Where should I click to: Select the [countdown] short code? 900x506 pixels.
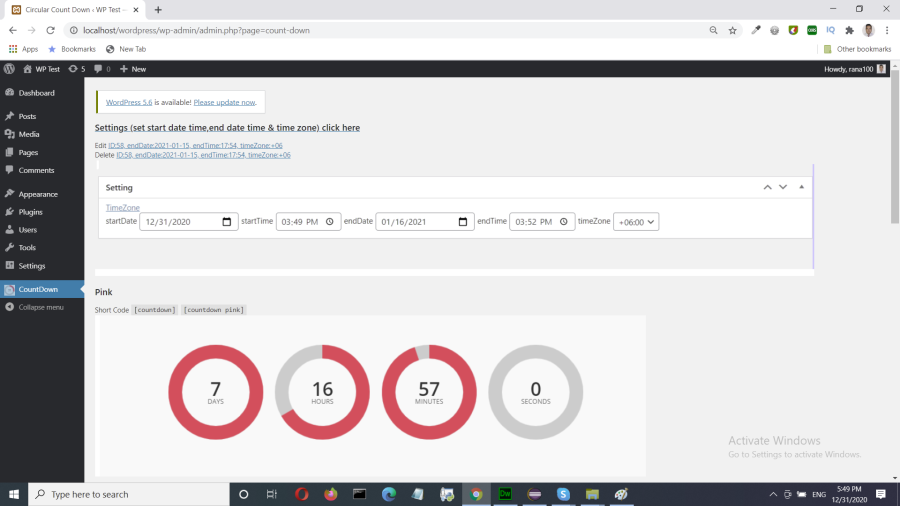tap(154, 310)
